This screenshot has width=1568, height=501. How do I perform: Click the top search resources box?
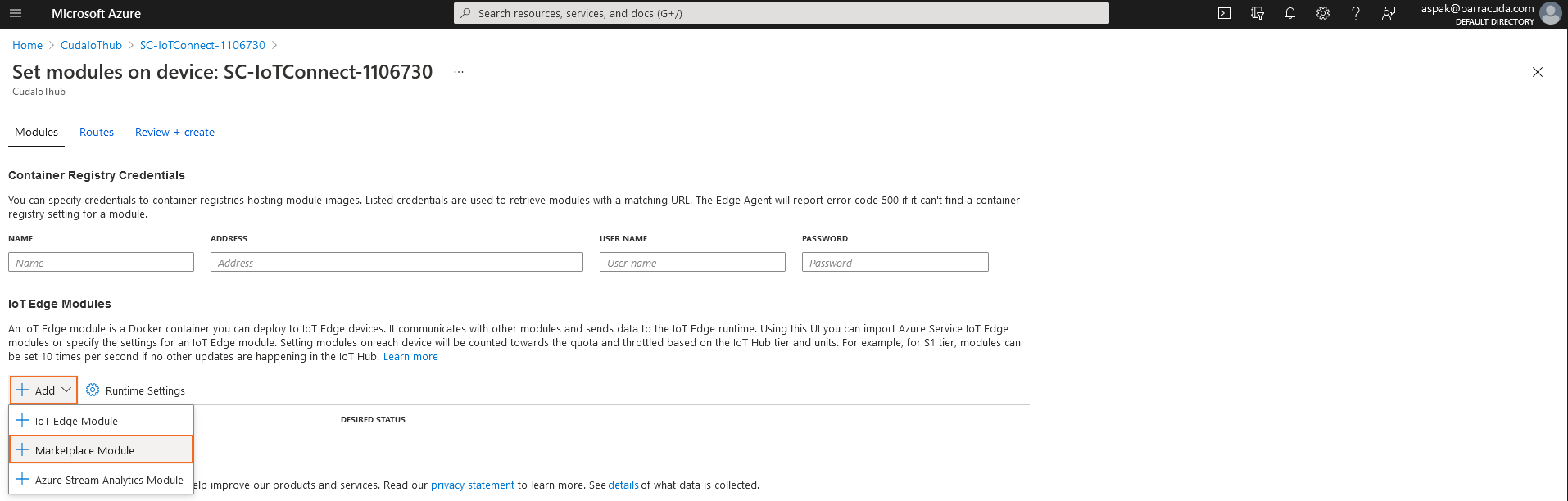782,13
